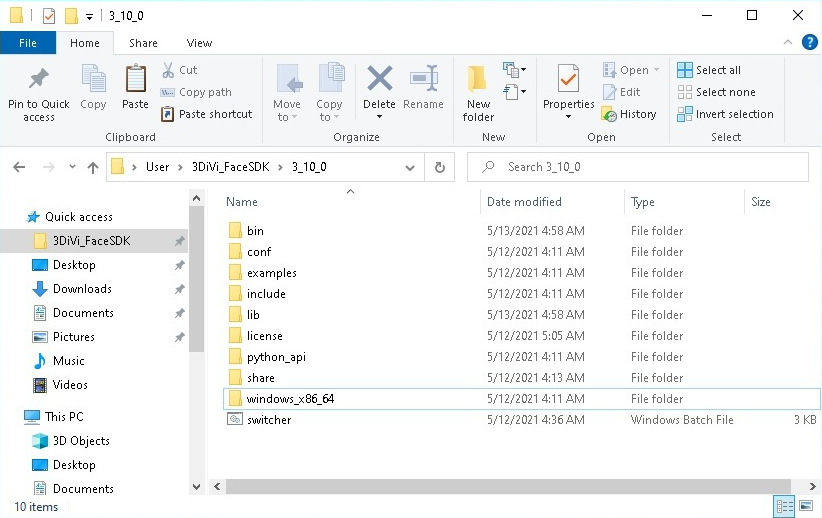Image resolution: width=822 pixels, height=518 pixels.
Task: Open Properties of selected item
Action: pyautogui.click(x=569, y=86)
